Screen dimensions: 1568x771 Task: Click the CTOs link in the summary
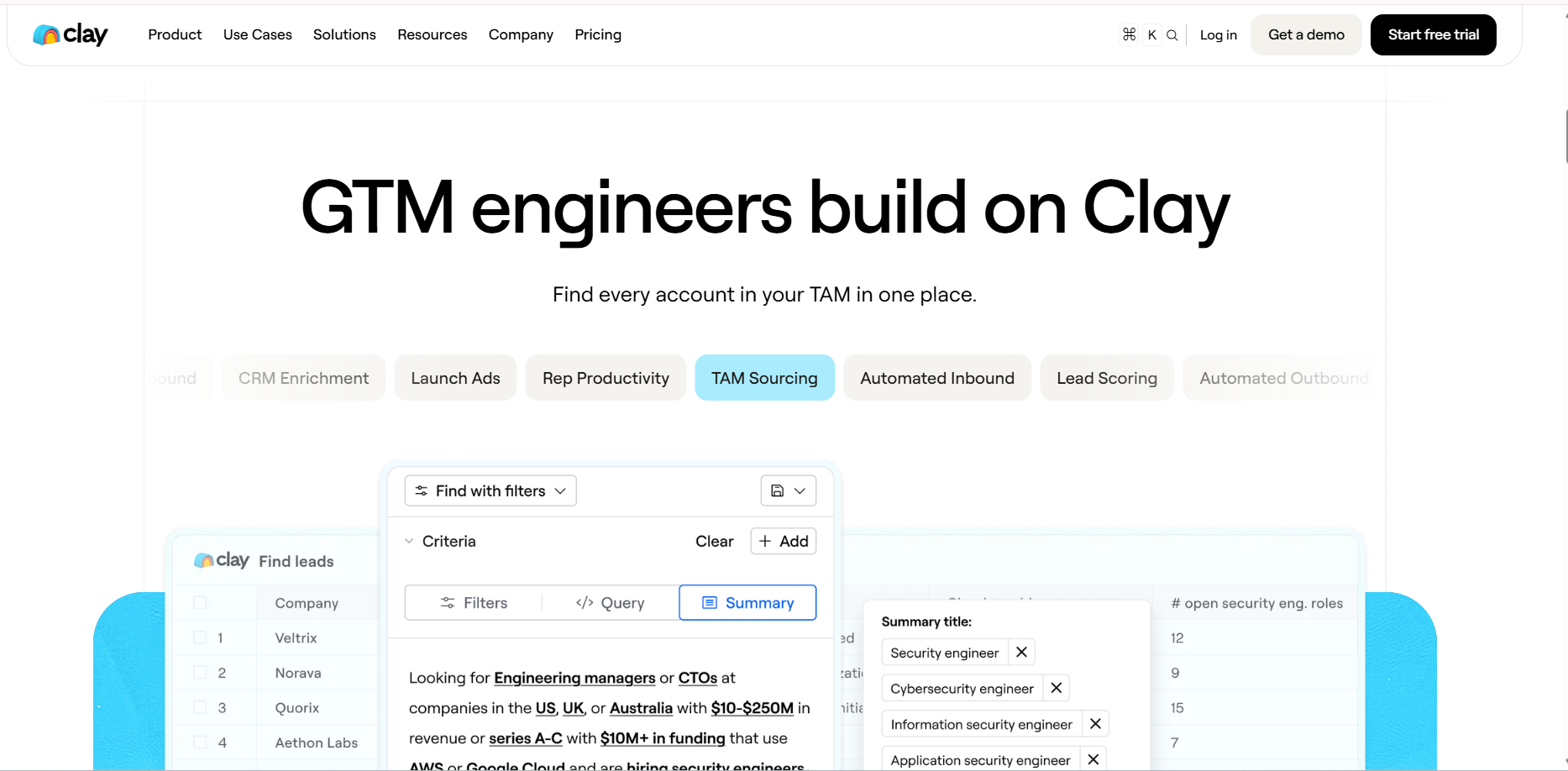[698, 678]
